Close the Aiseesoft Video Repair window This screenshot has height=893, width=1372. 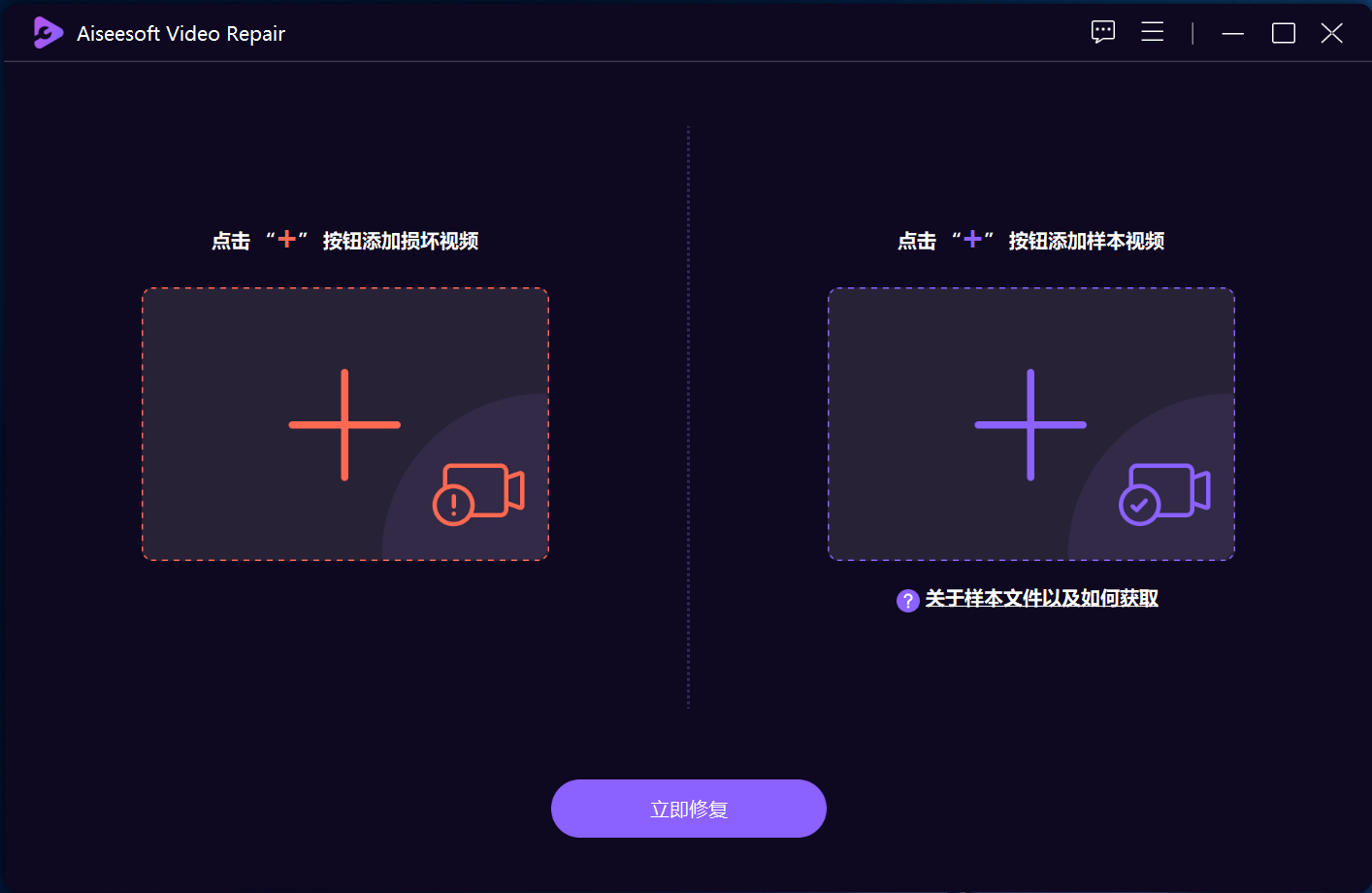(1332, 33)
